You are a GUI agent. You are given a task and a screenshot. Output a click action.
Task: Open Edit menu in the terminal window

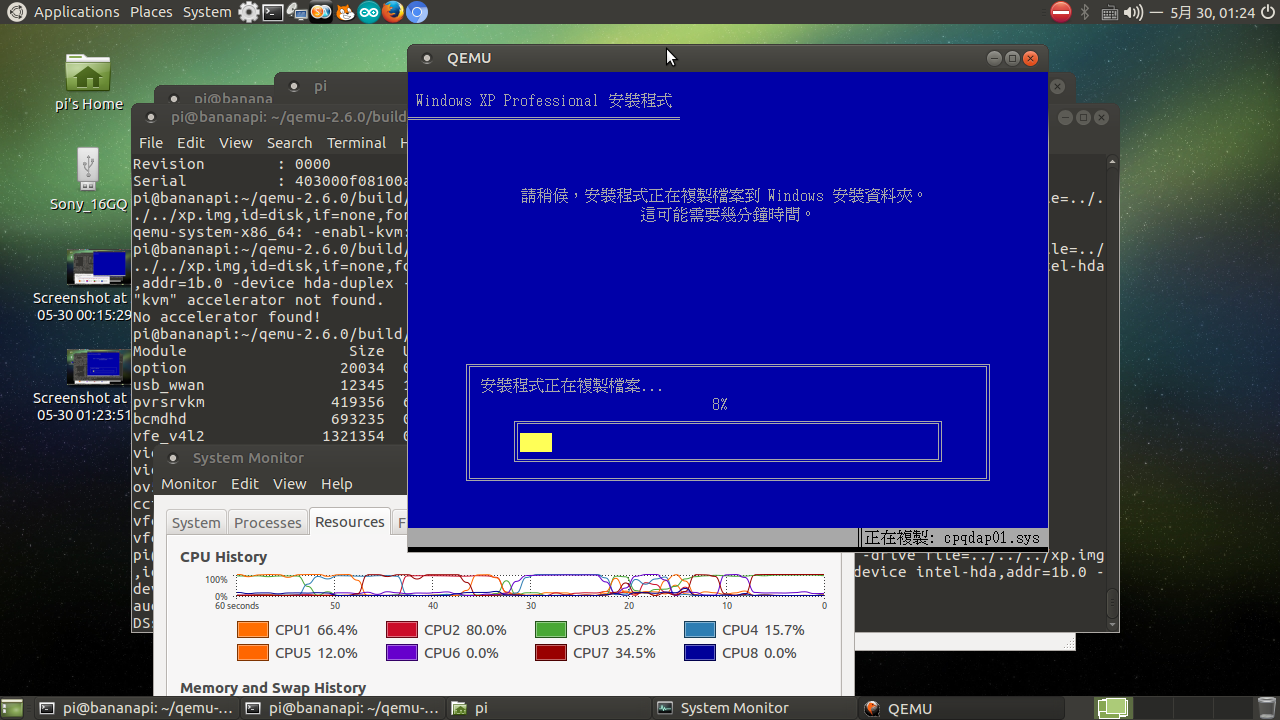coord(191,143)
